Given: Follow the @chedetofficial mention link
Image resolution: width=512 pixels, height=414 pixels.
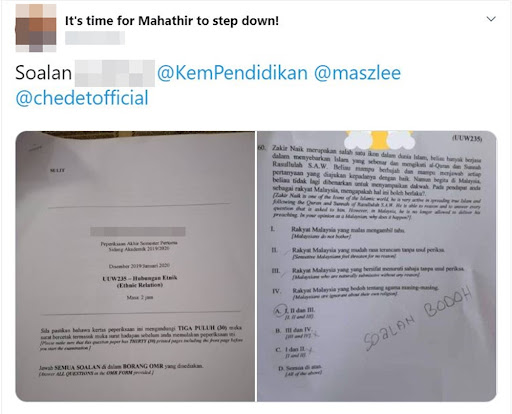Looking at the screenshot, I should (82, 98).
